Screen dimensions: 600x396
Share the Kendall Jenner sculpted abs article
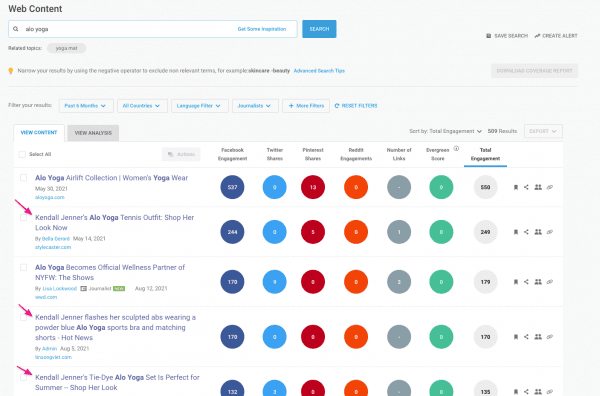[526, 337]
